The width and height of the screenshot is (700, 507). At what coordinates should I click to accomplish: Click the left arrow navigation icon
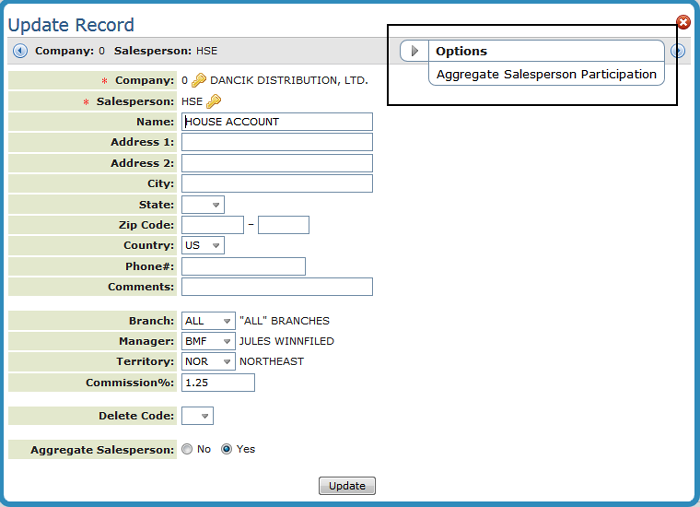click(20, 50)
